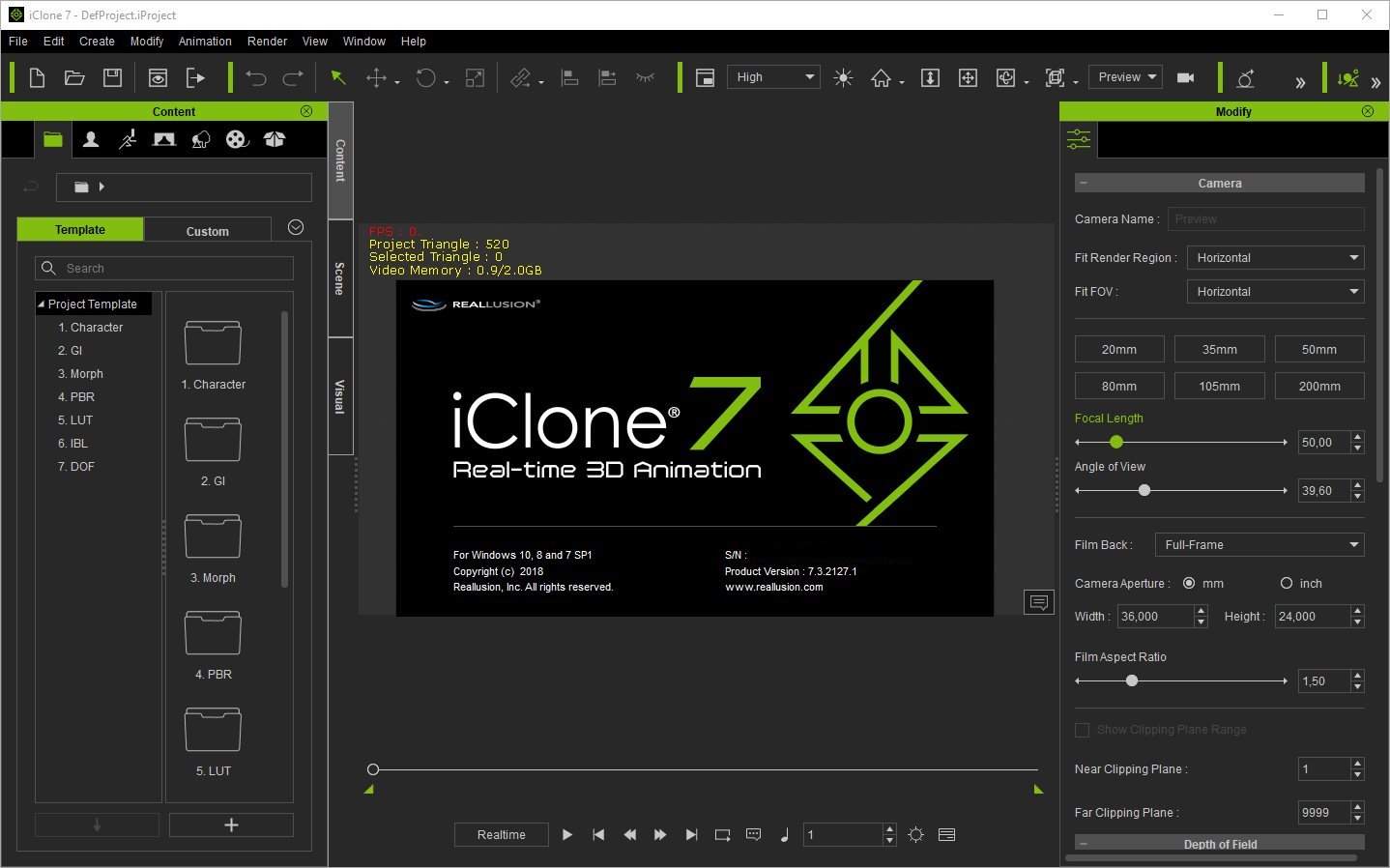Enable Show Clipping Plane Range

pos(1083,730)
